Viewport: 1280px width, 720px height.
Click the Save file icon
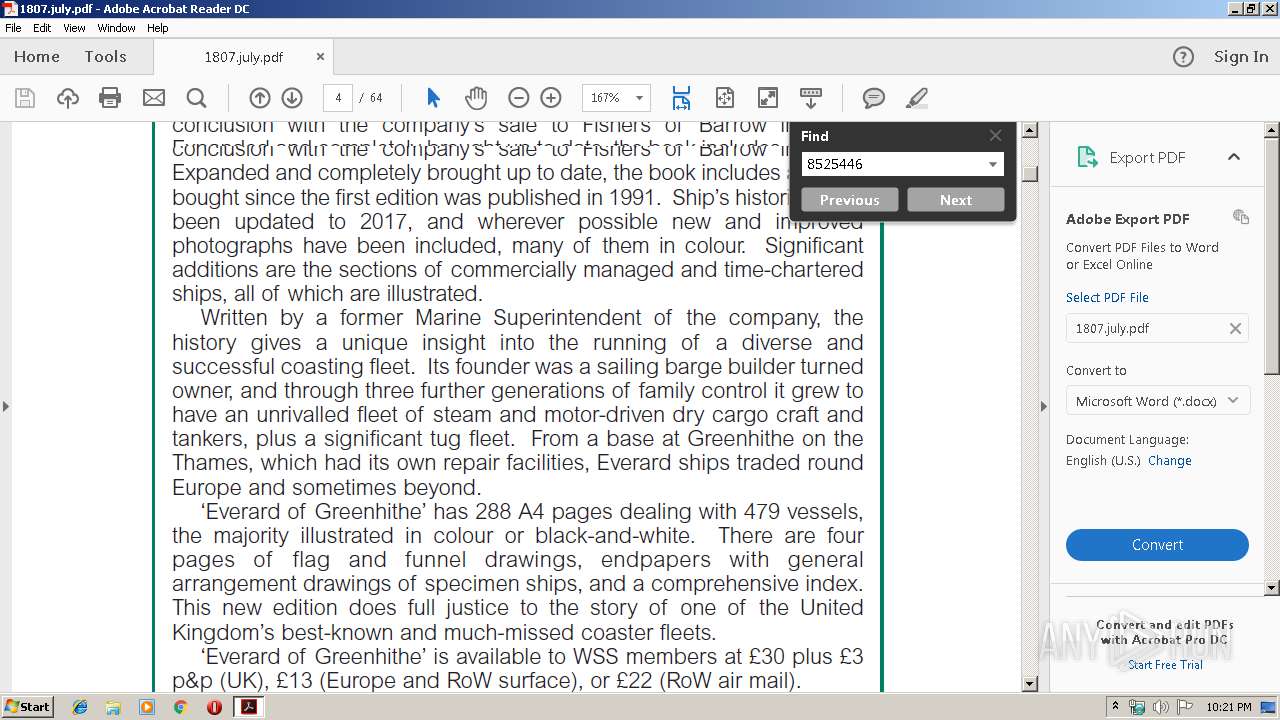tap(25, 98)
